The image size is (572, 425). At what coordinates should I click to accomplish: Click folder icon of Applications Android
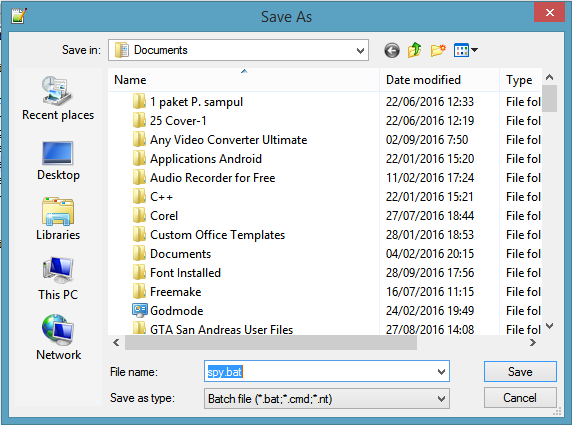click(x=139, y=158)
